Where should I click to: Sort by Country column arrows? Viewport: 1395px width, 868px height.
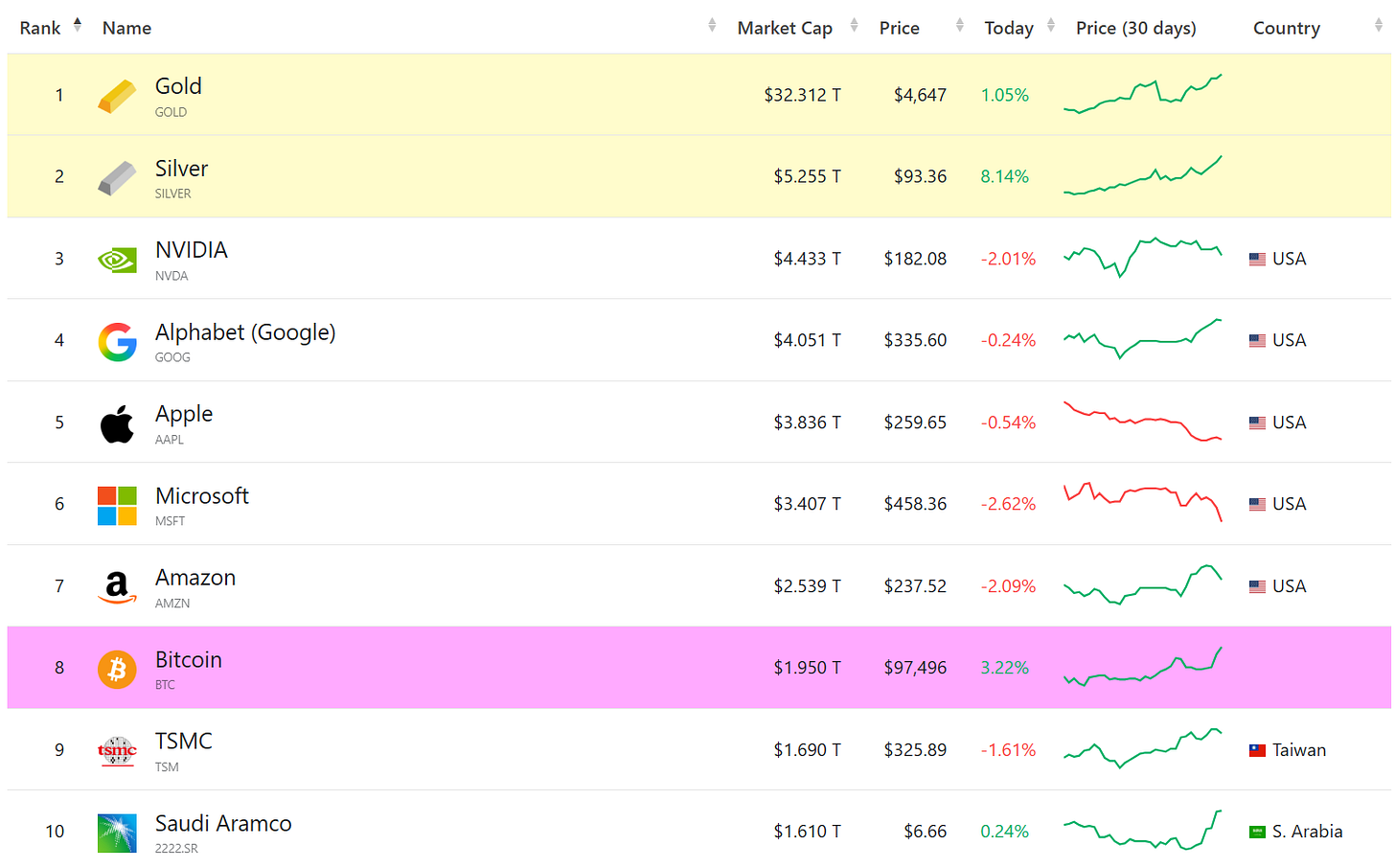[x=1379, y=26]
